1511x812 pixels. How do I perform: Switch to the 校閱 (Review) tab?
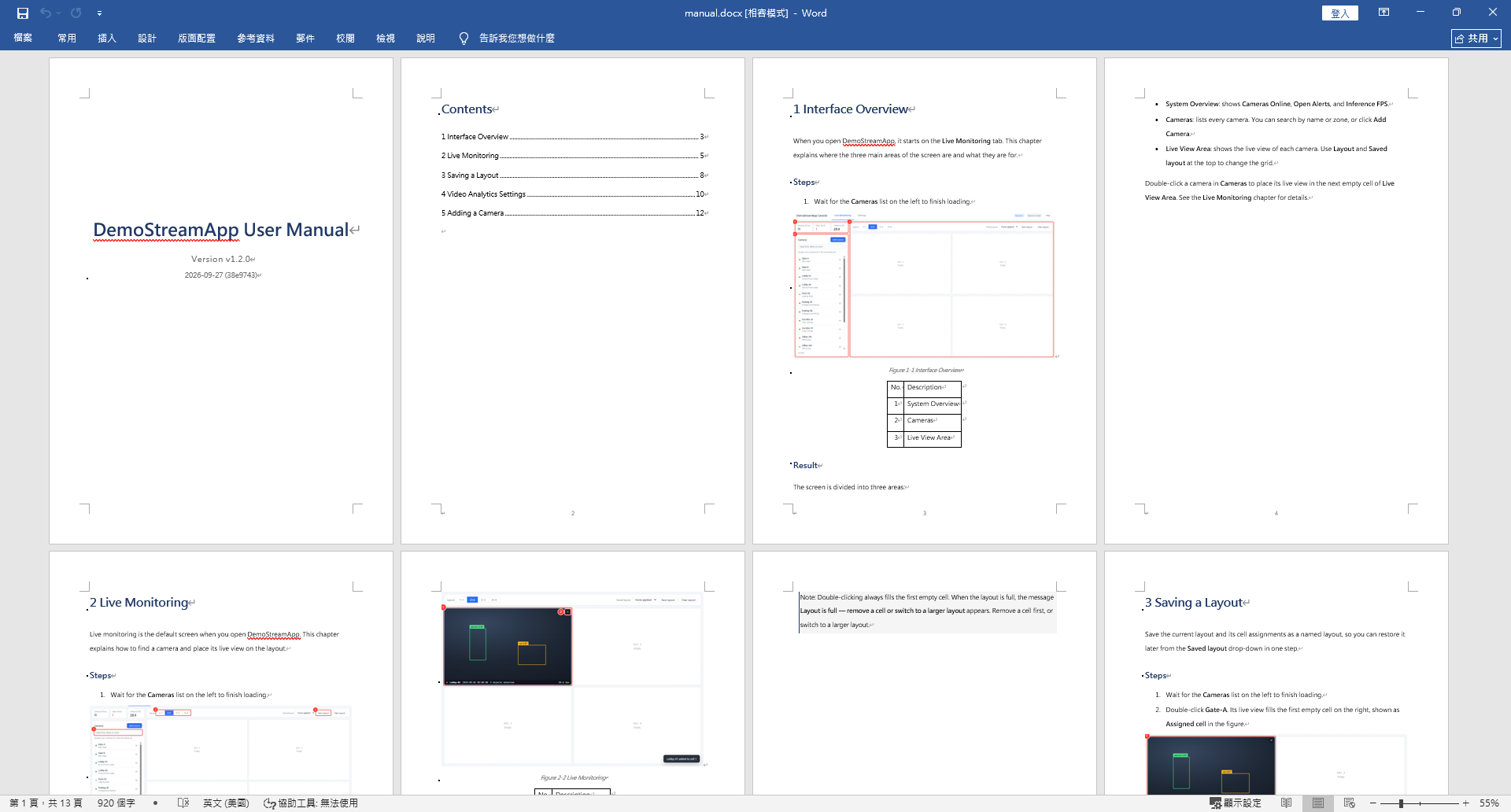coord(345,38)
